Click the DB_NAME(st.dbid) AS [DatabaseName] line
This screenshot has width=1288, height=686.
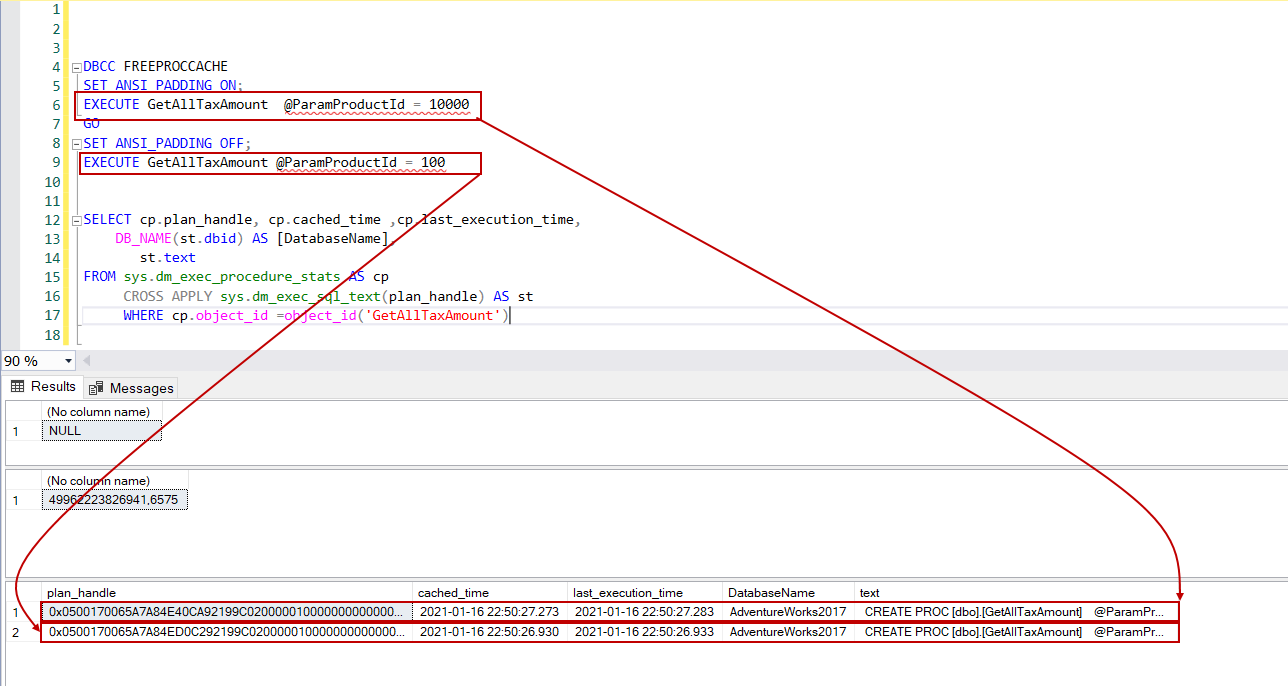point(254,238)
